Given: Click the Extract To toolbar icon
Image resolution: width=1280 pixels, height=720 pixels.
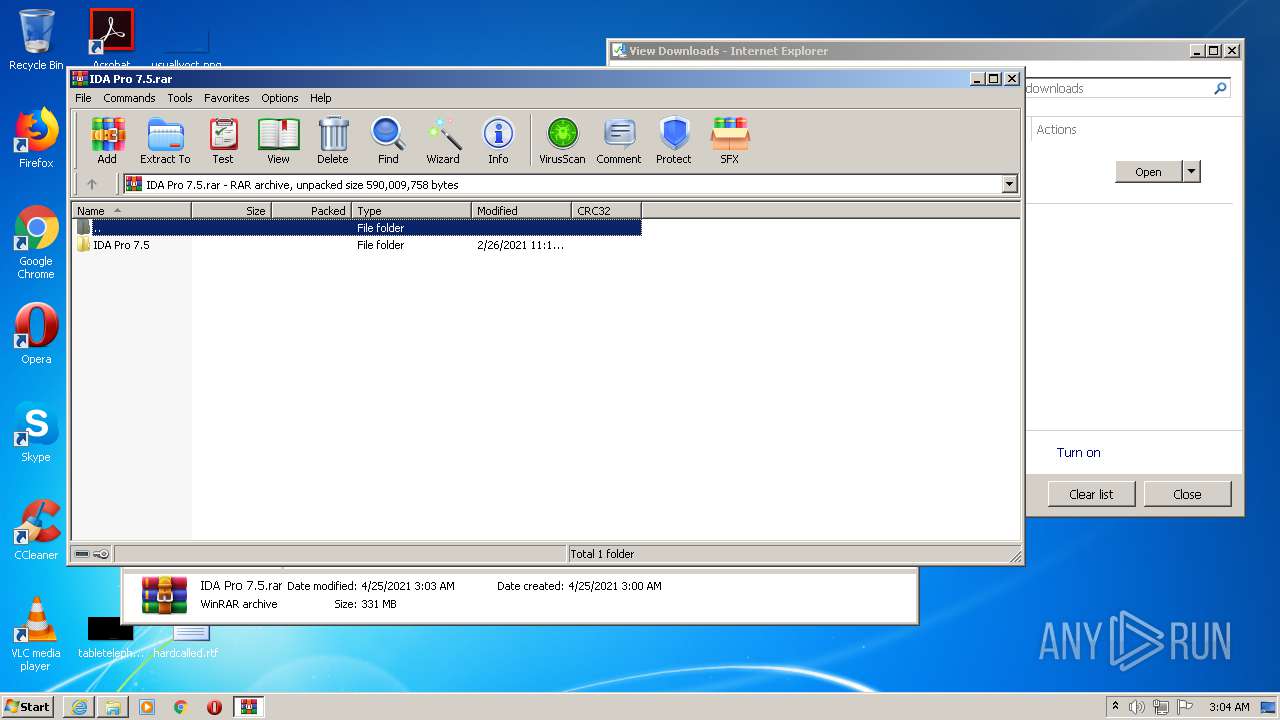Looking at the screenshot, I should click(x=165, y=140).
